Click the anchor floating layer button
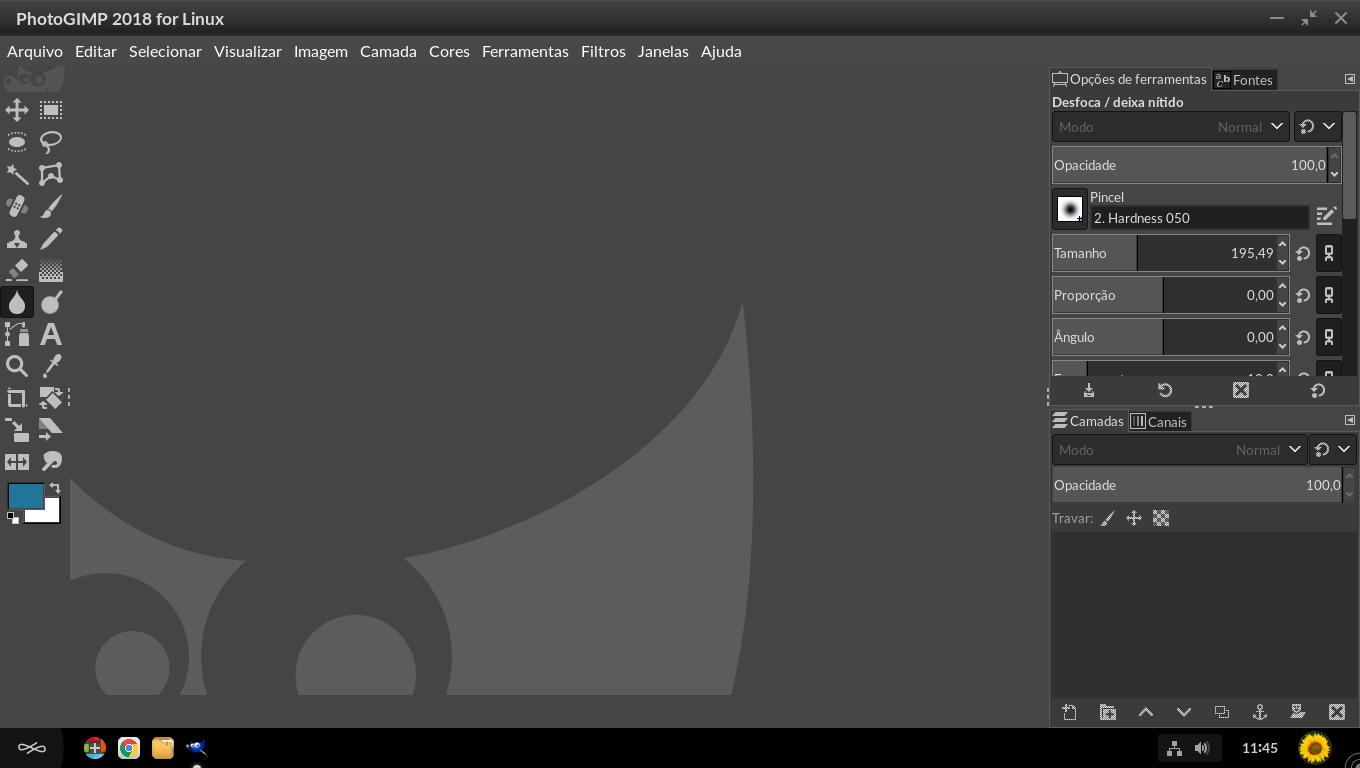Viewport: 1360px width, 768px height. tap(1260, 712)
